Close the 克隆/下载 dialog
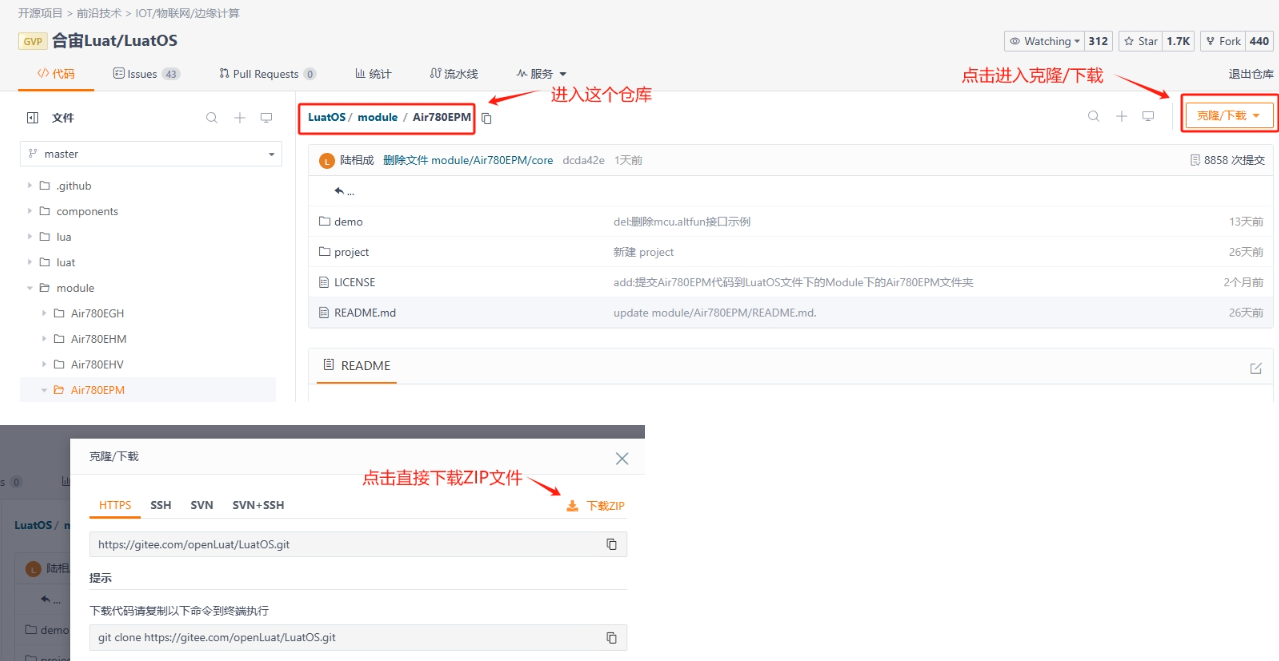The height and width of the screenshot is (661, 1279). 622,458
